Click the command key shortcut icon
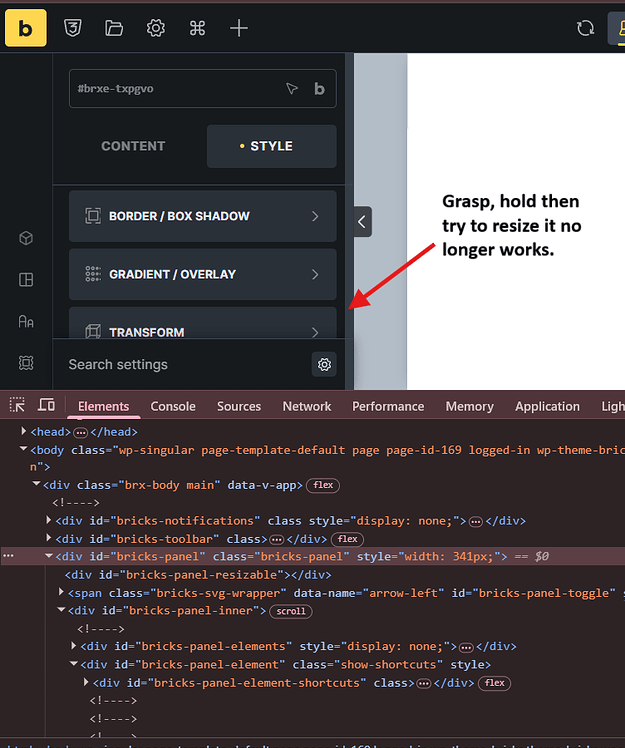The image size is (625, 748). 197,28
